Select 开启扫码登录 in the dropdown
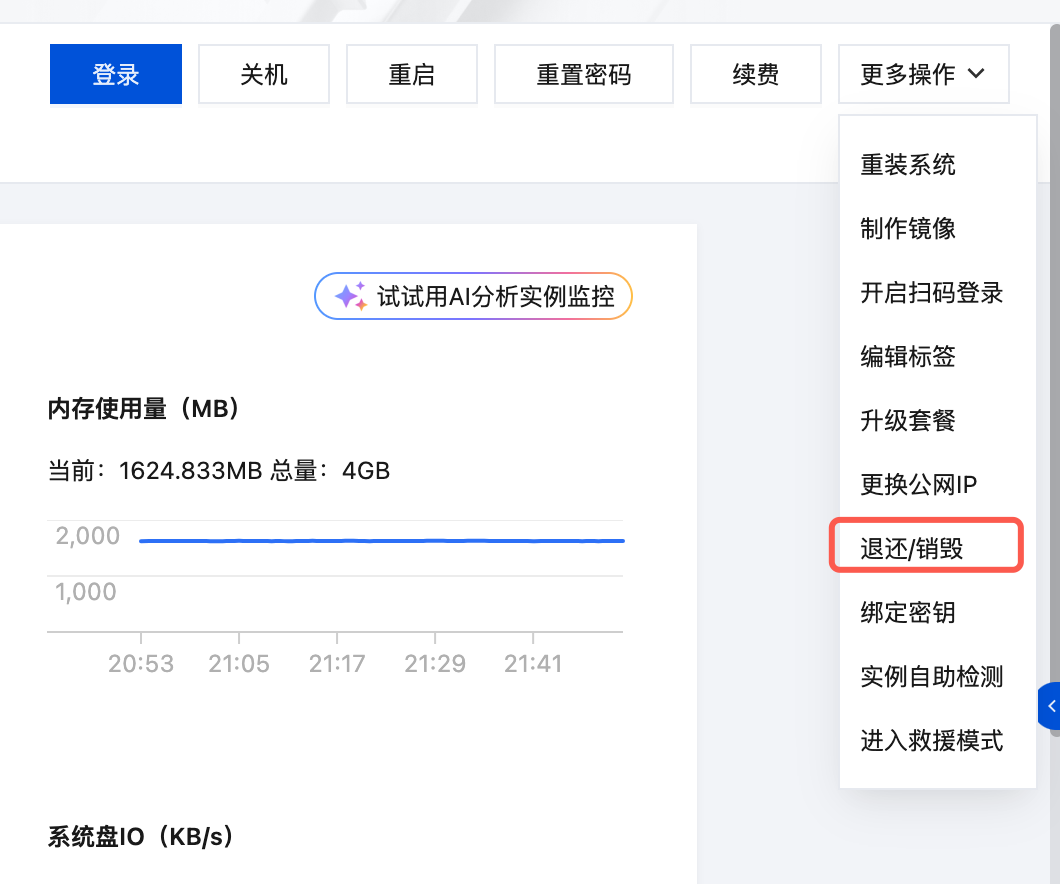Image resolution: width=1060 pixels, height=884 pixels. (931, 293)
